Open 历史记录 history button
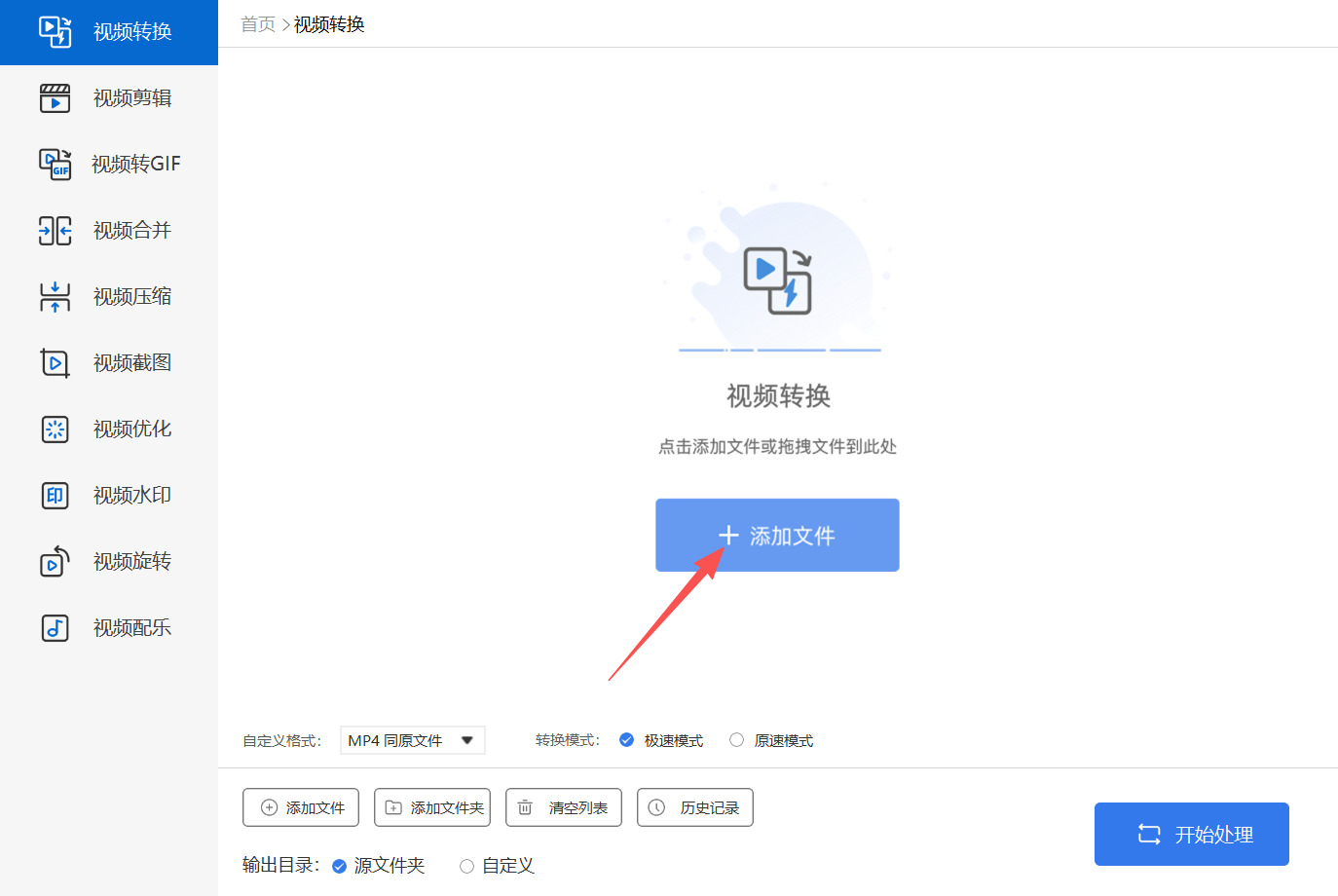The width and height of the screenshot is (1338, 896). tap(695, 807)
